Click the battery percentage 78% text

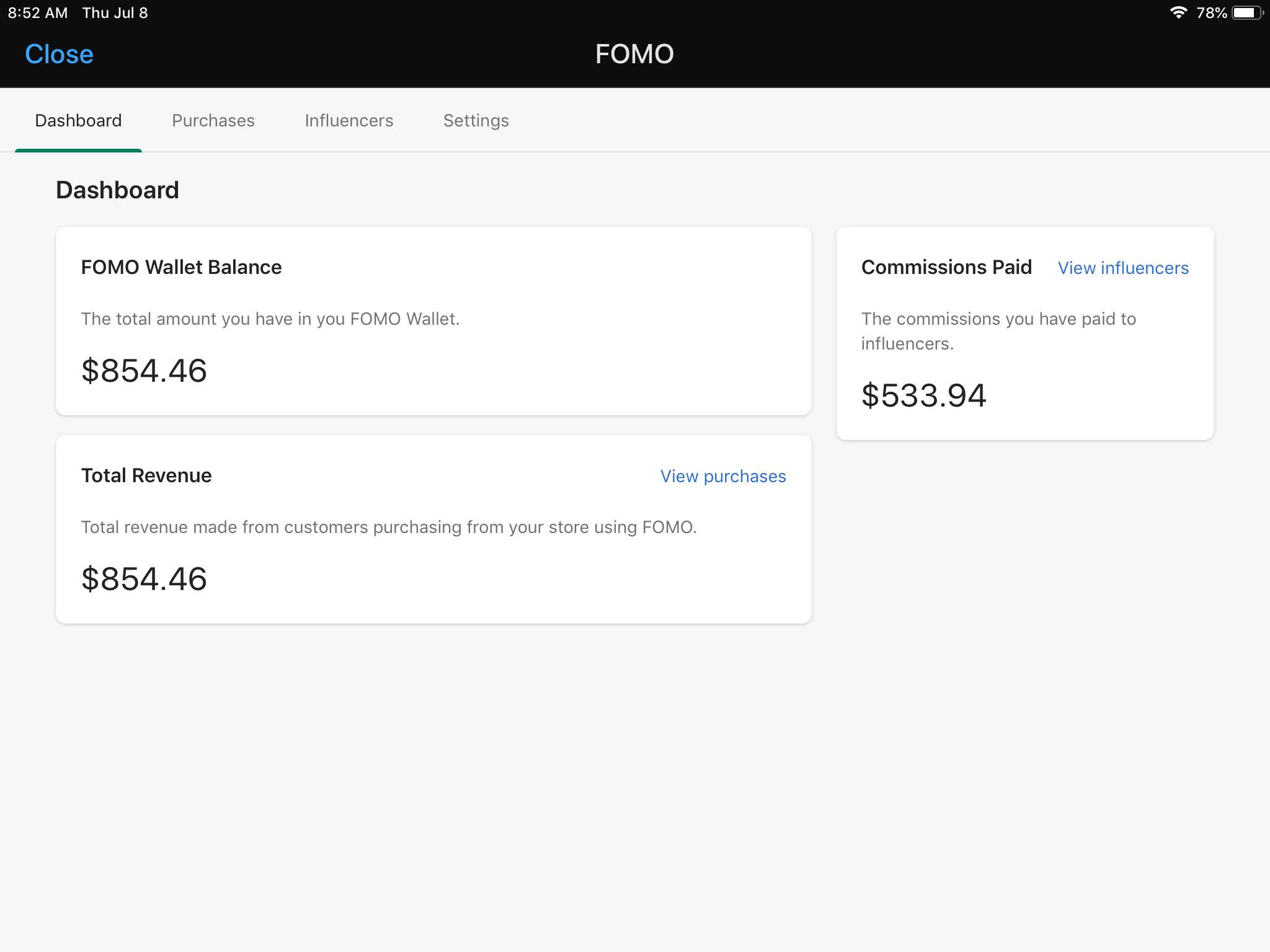(1211, 12)
